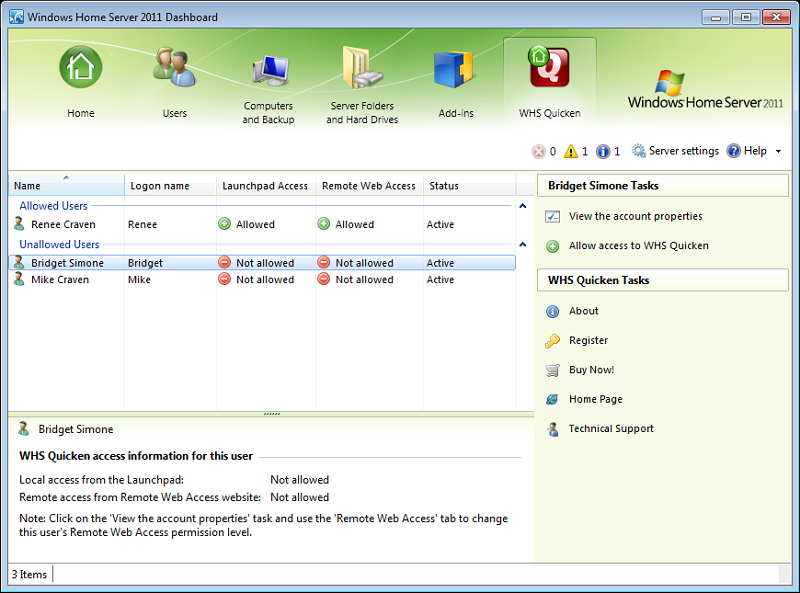Image resolution: width=800 pixels, height=593 pixels.
Task: Click the Register task link
Action: coord(588,340)
